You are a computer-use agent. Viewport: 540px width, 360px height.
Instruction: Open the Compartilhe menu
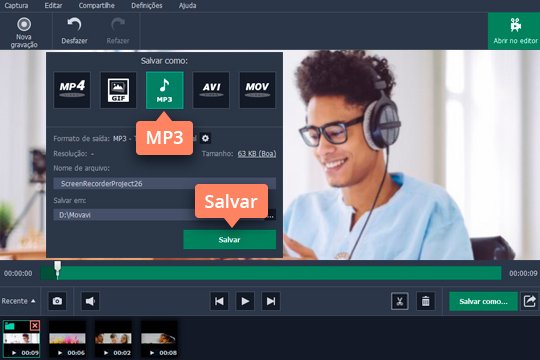[97, 6]
